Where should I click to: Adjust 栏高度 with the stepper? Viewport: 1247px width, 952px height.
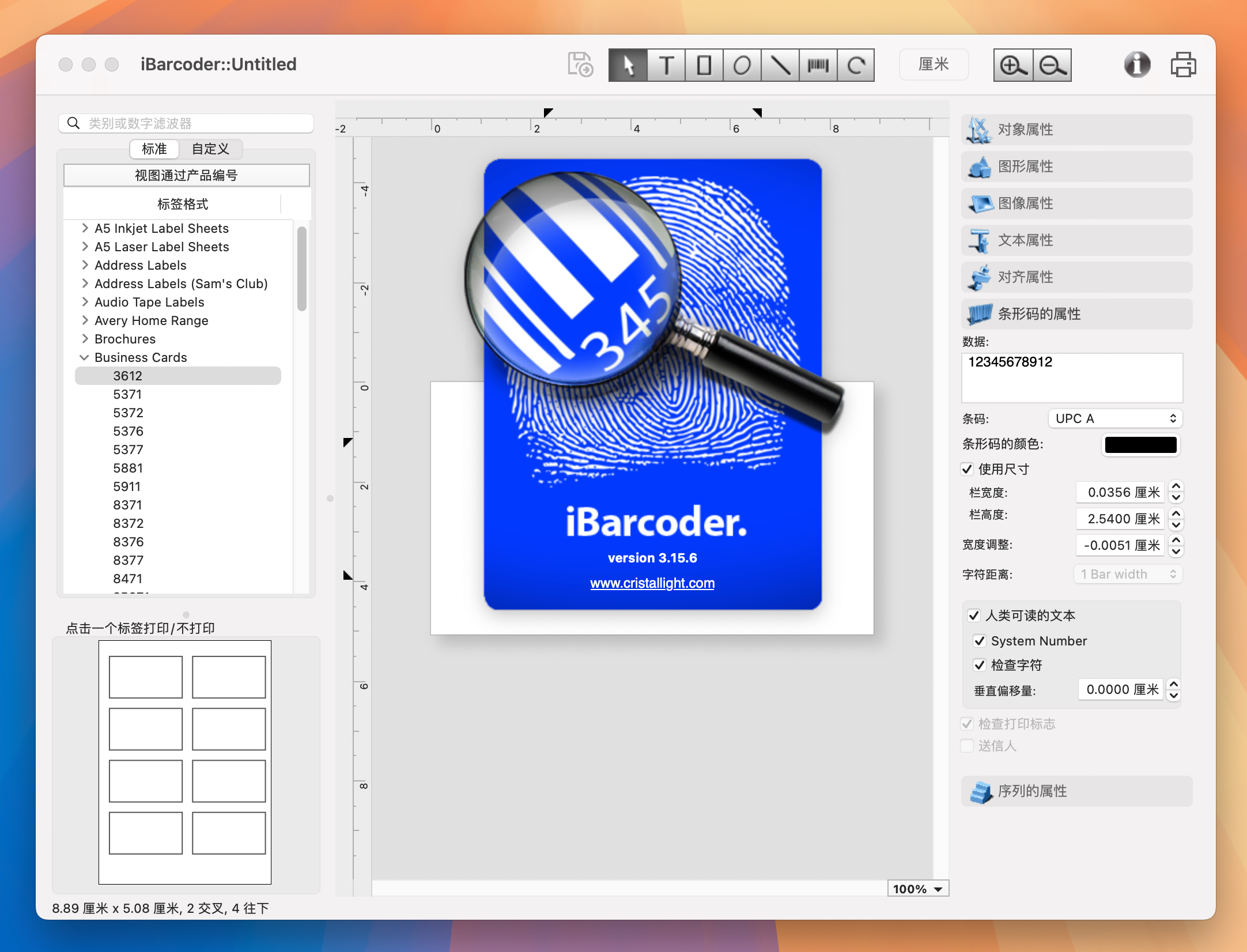coord(1176,519)
